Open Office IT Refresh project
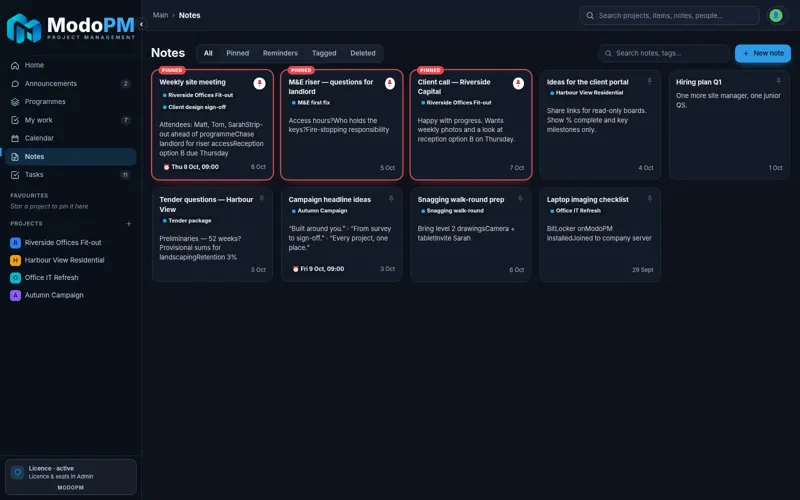 [70, 278]
